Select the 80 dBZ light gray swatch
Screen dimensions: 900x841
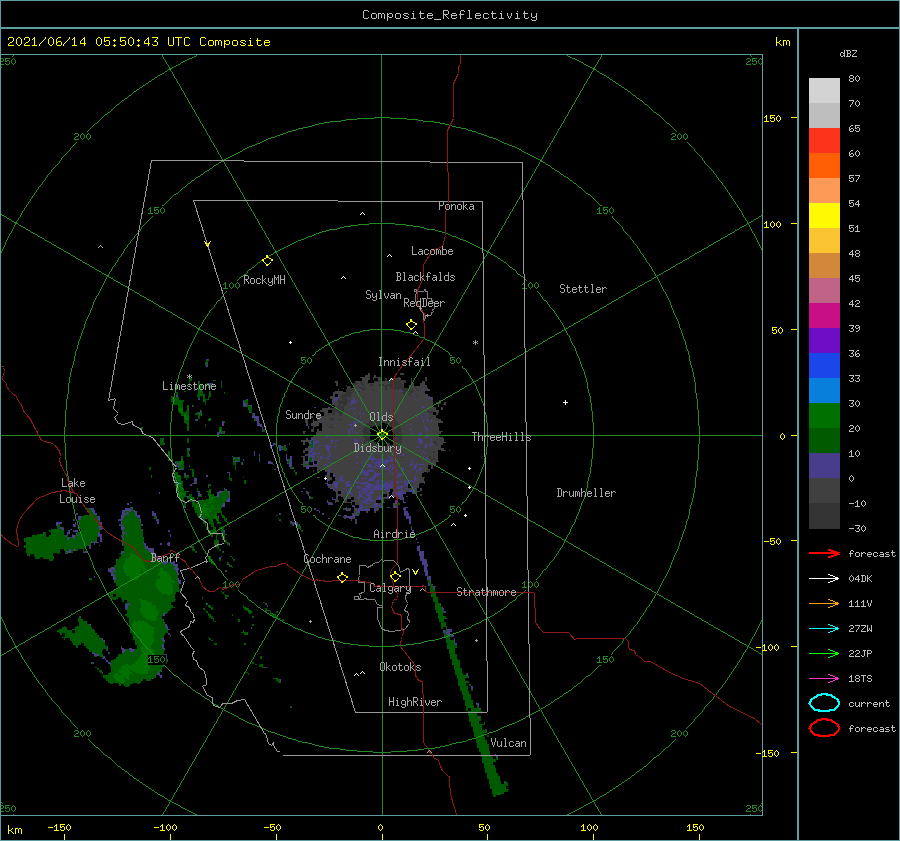tap(824, 91)
